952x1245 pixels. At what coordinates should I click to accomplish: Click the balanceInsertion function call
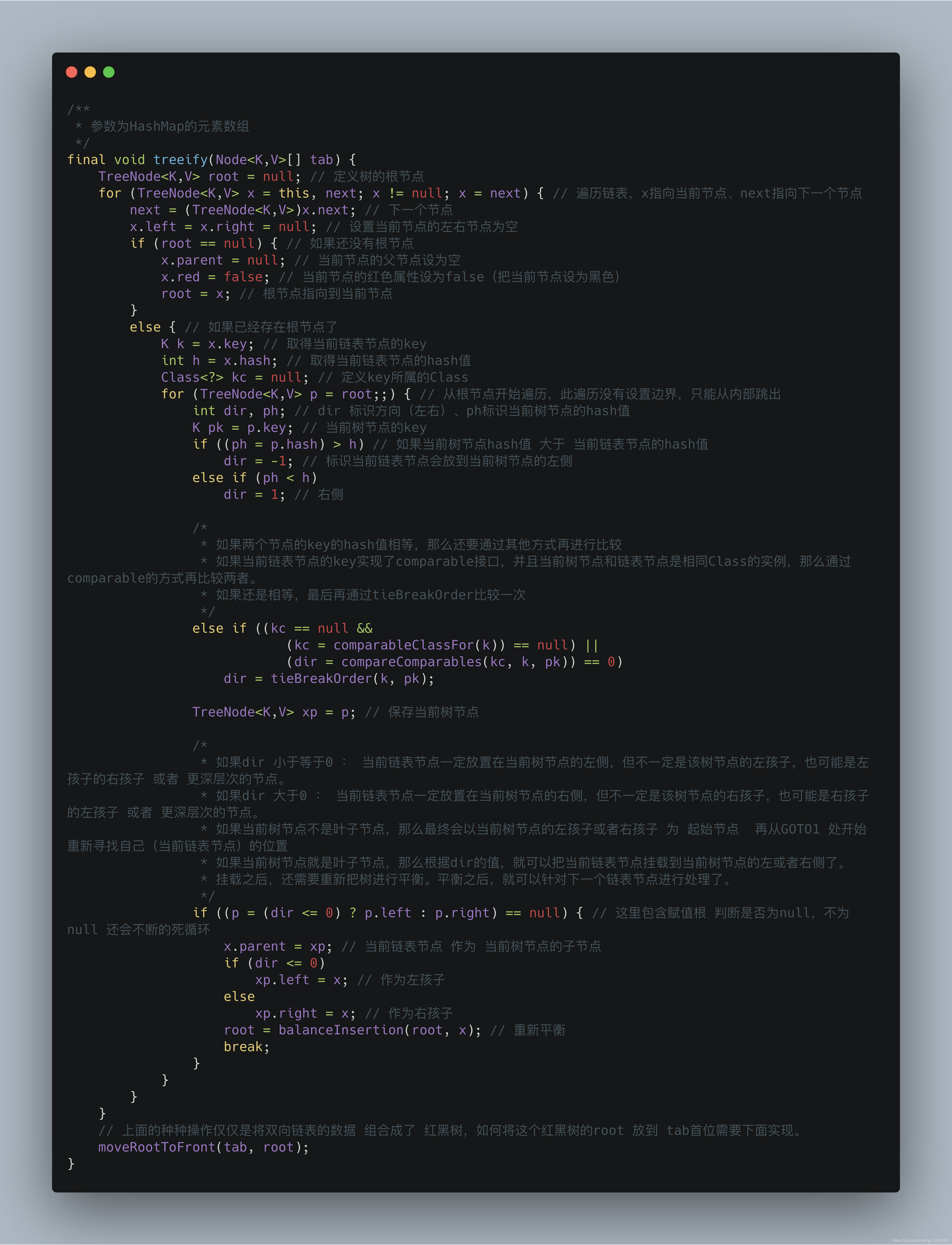(x=341, y=1030)
